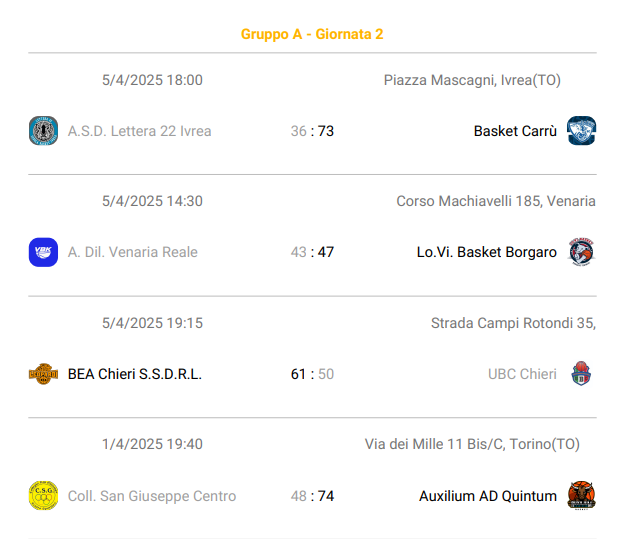Open the yellow C.S.G. team logo
Image resolution: width=623 pixels, height=539 pixels.
tap(43, 496)
